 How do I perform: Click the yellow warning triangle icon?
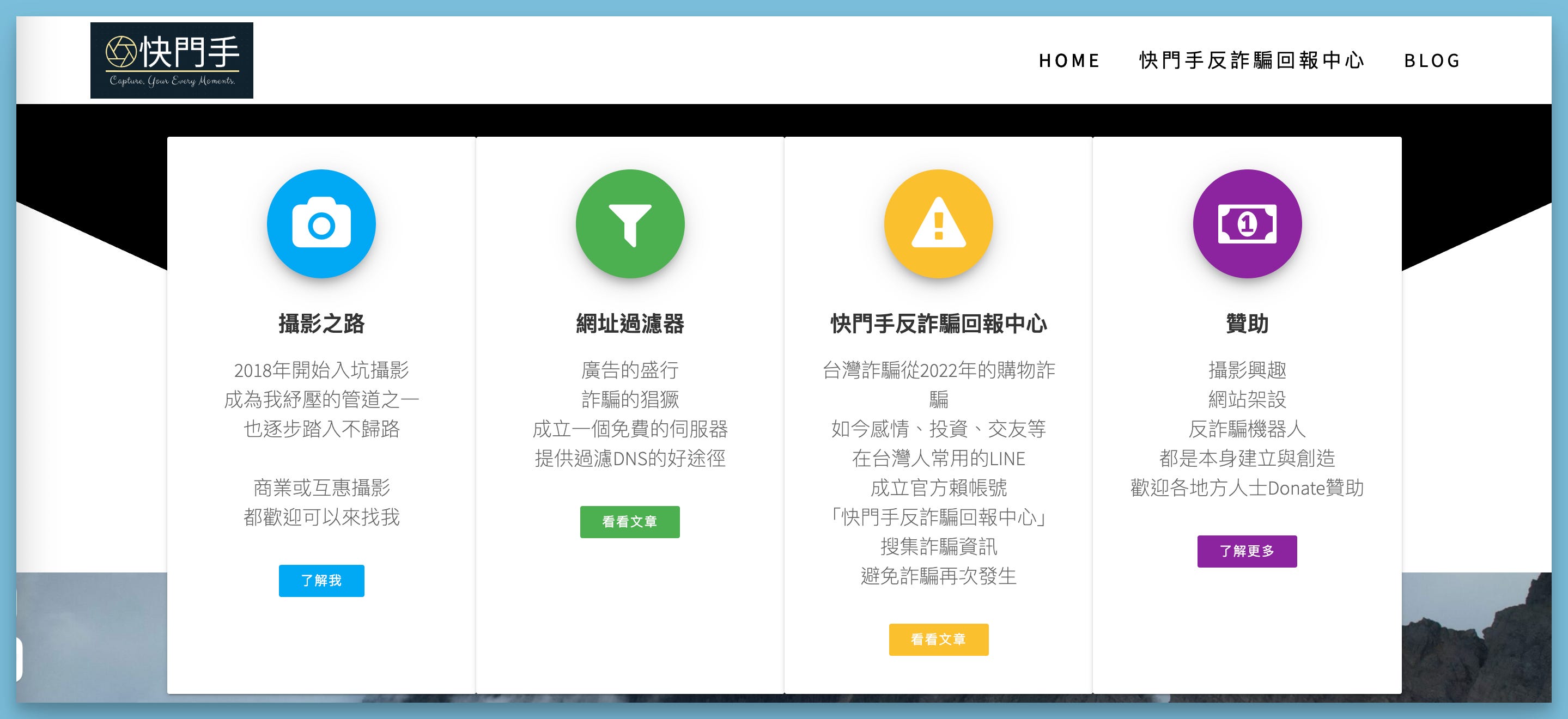click(x=938, y=223)
